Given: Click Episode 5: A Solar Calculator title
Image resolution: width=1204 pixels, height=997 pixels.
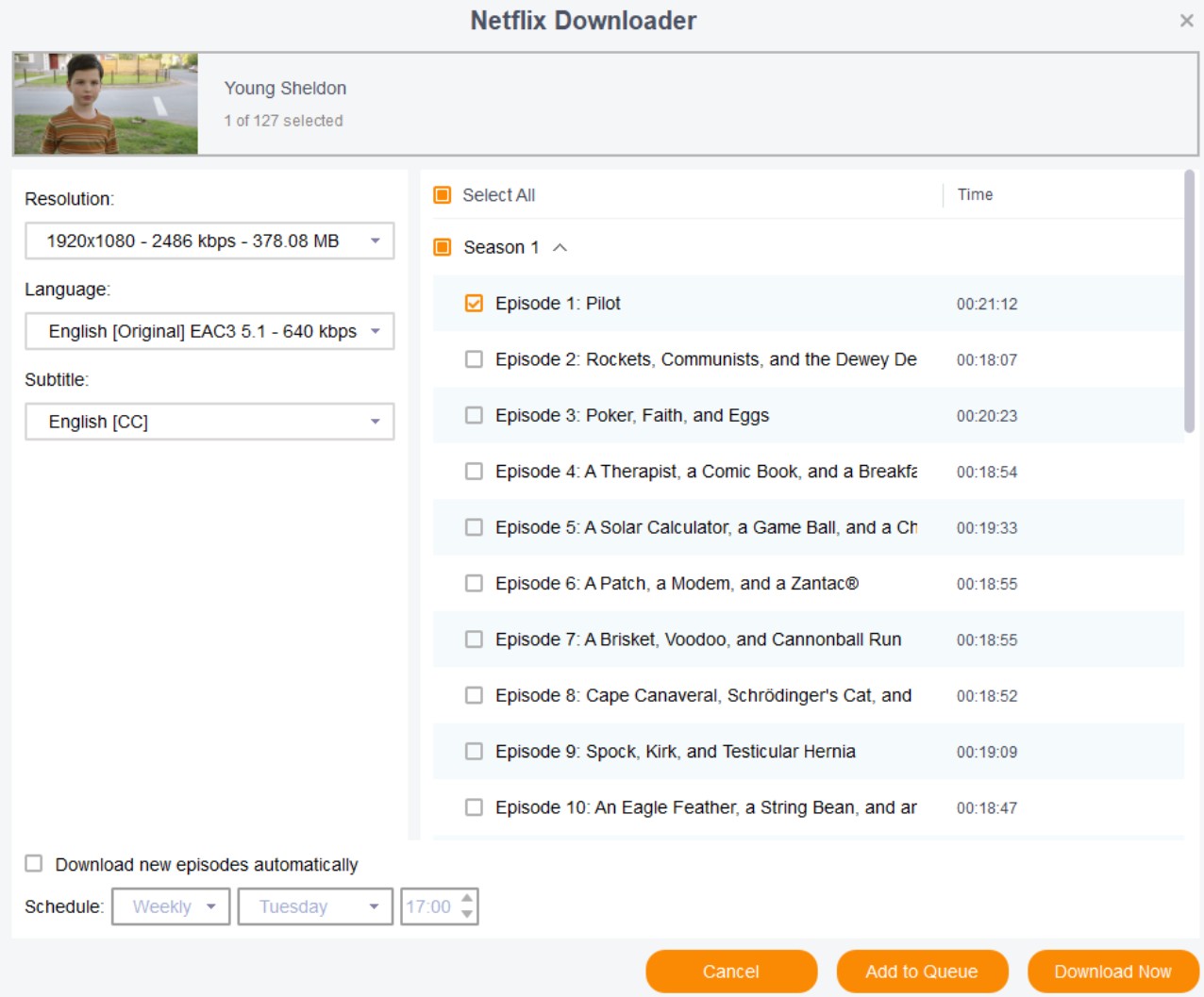Looking at the screenshot, I should [x=706, y=527].
